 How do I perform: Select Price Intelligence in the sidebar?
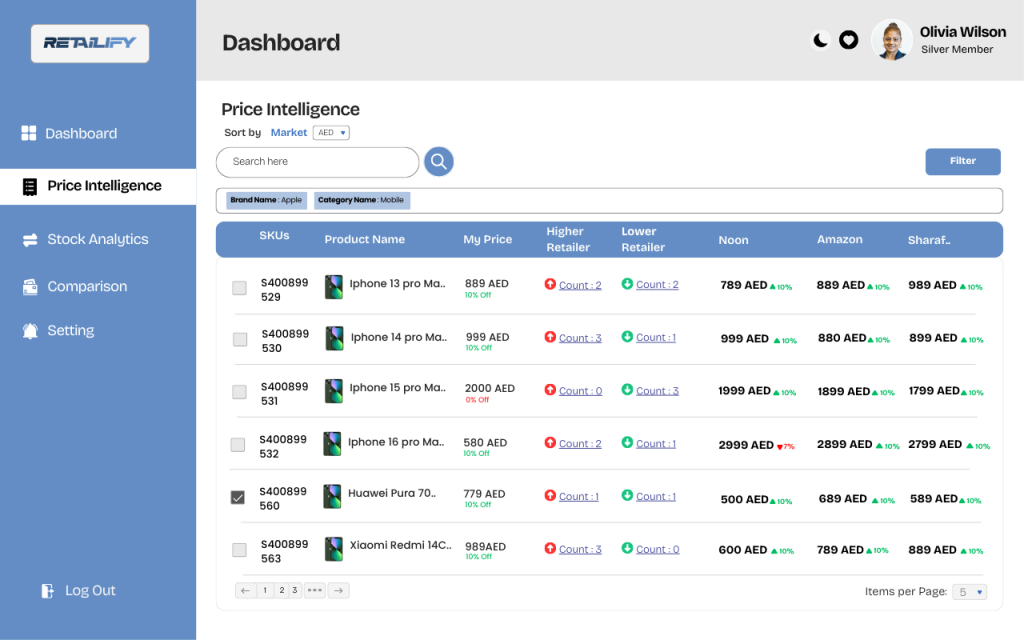[103, 186]
